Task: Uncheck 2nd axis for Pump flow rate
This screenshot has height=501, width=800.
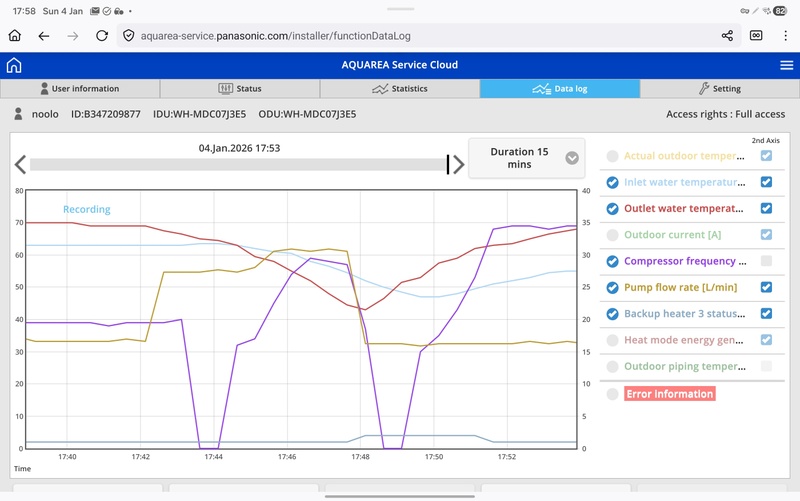Action: (x=766, y=287)
